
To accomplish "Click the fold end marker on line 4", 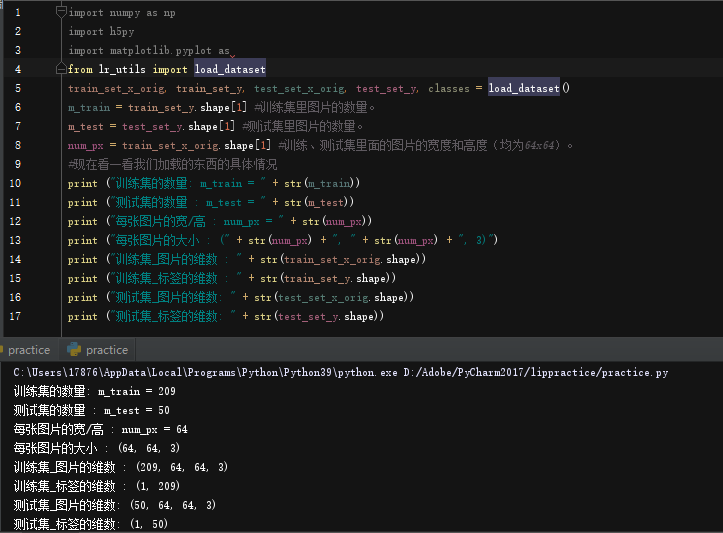I will pyautogui.click(x=61, y=69).
